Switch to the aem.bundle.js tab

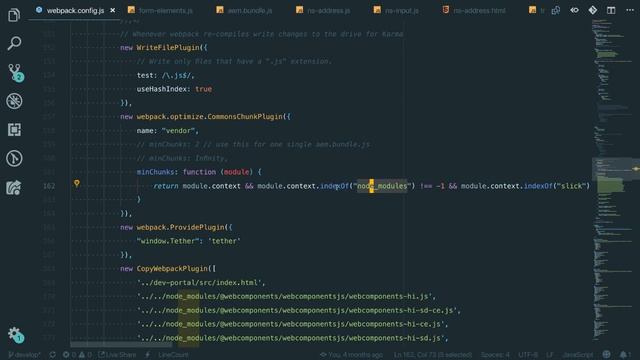[x=244, y=10]
